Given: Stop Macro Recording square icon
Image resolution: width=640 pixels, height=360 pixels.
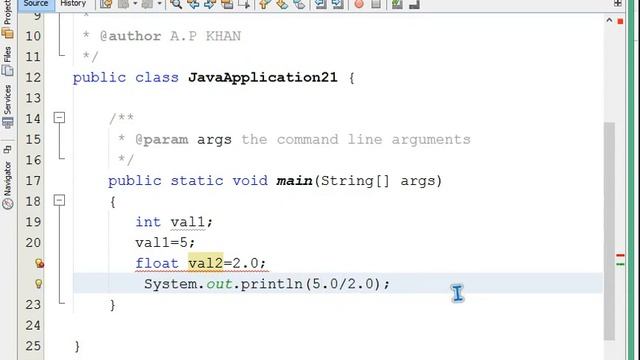Looking at the screenshot, I should point(376,4).
